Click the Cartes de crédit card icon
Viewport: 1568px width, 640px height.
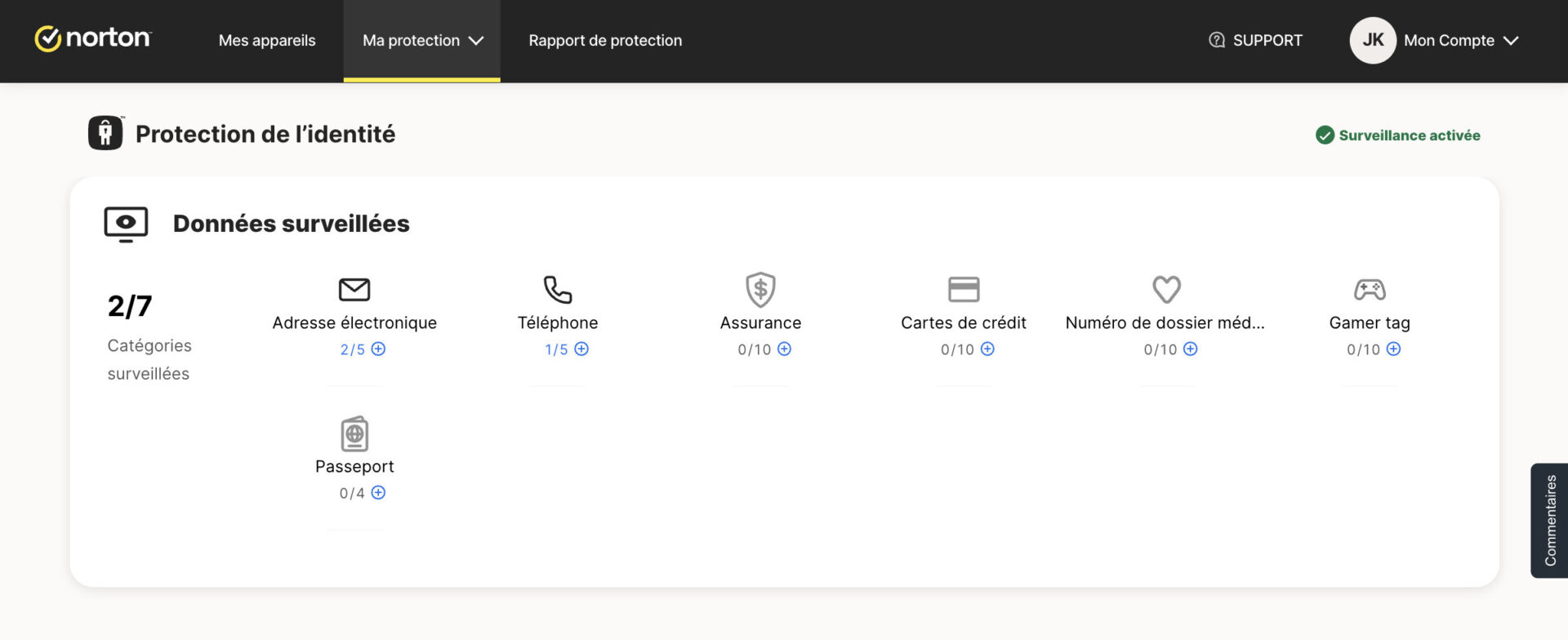click(x=964, y=289)
